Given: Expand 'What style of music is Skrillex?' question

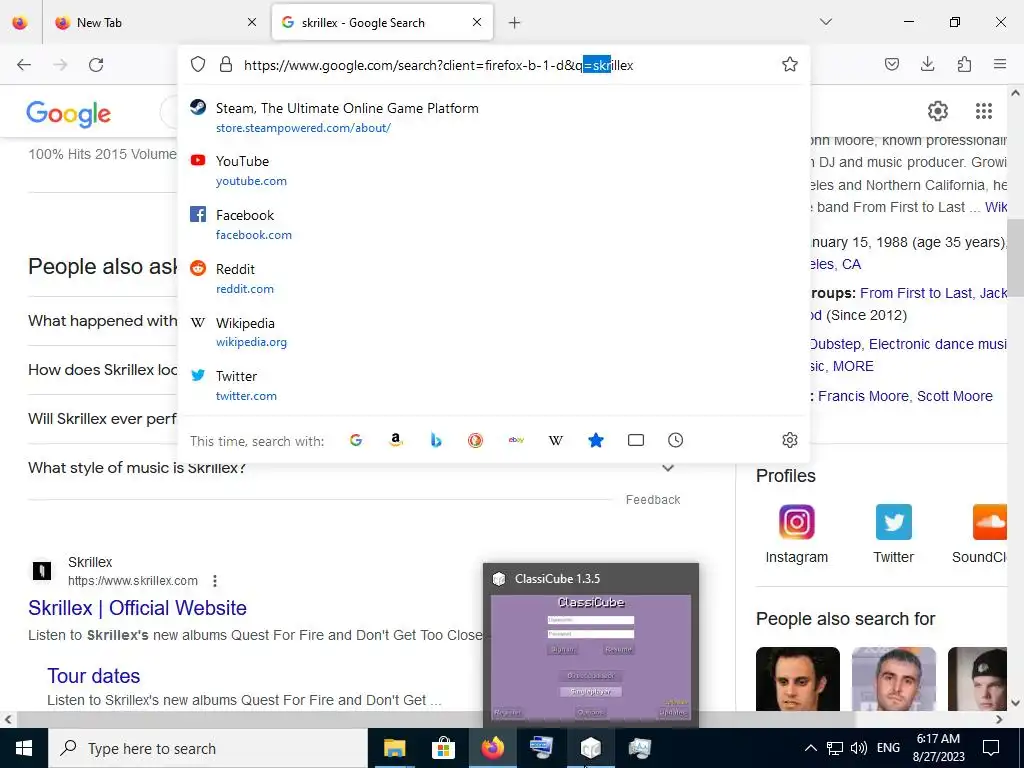Looking at the screenshot, I should tap(354, 468).
